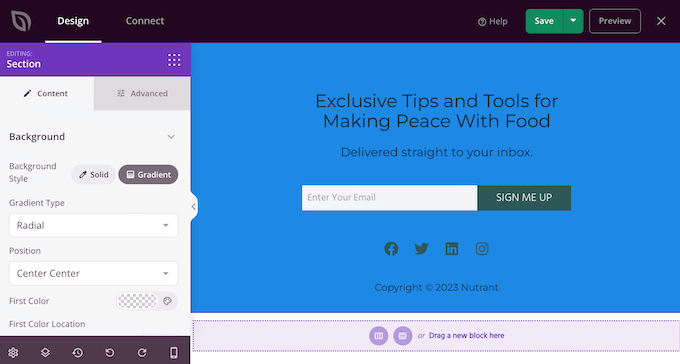Click the undo arrow icon
Screen dimensions: 680x364
pyautogui.click(x=110, y=352)
